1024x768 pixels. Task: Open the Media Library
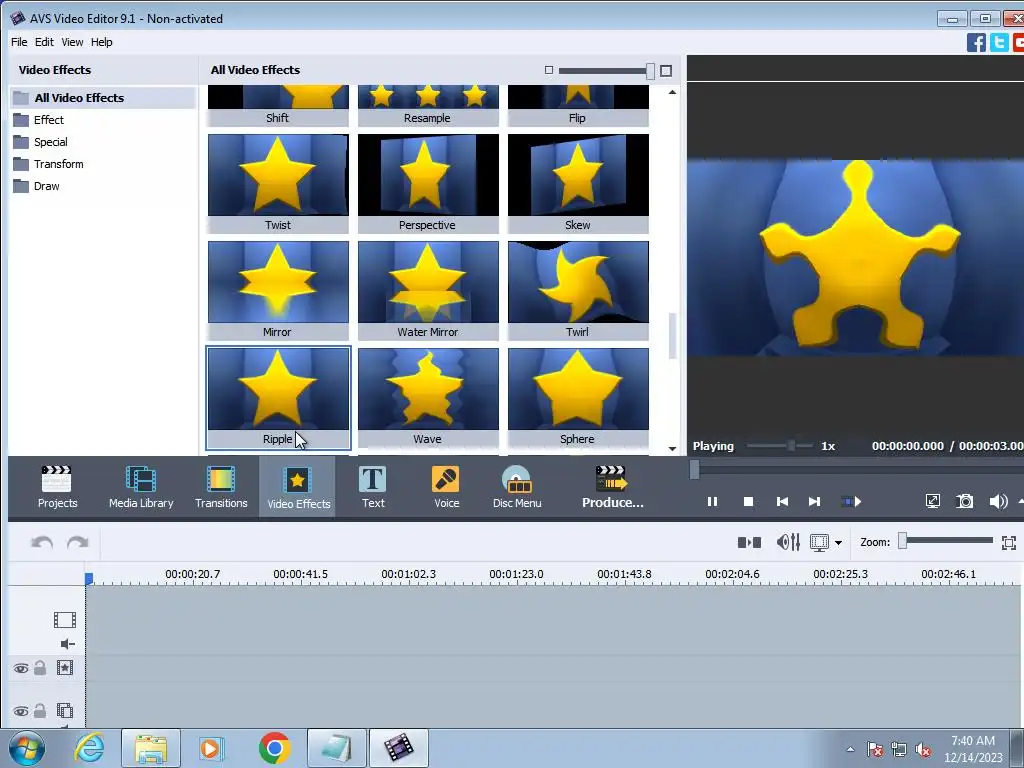[140, 487]
